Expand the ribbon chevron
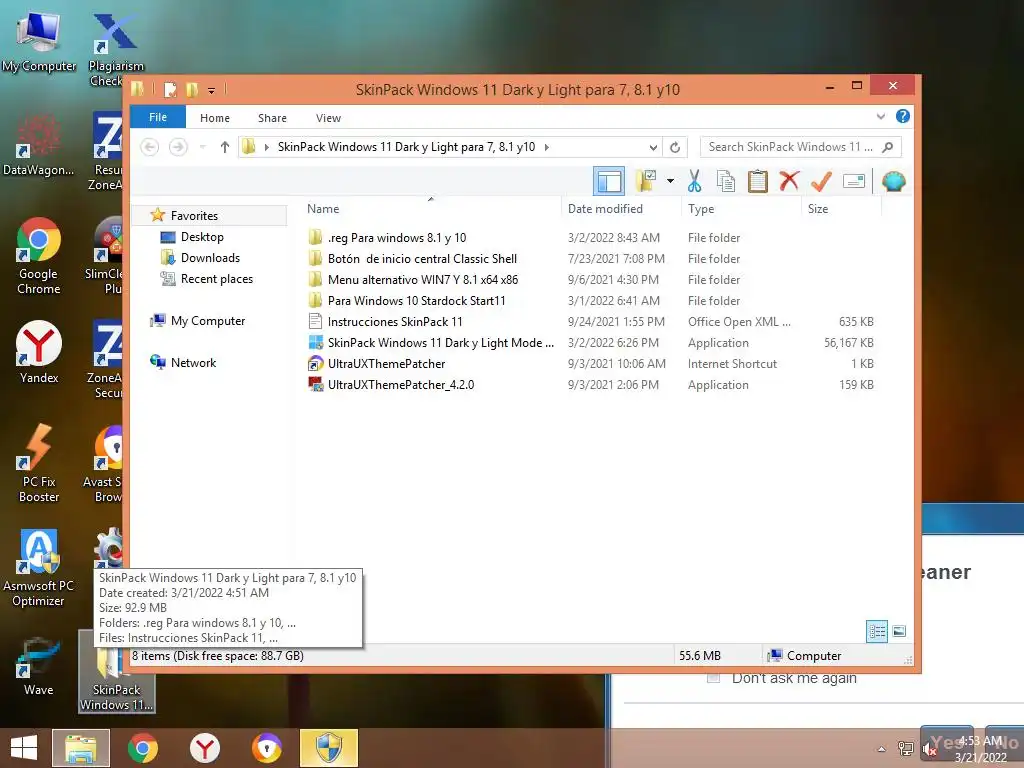Image resolution: width=1024 pixels, height=768 pixels. point(880,117)
